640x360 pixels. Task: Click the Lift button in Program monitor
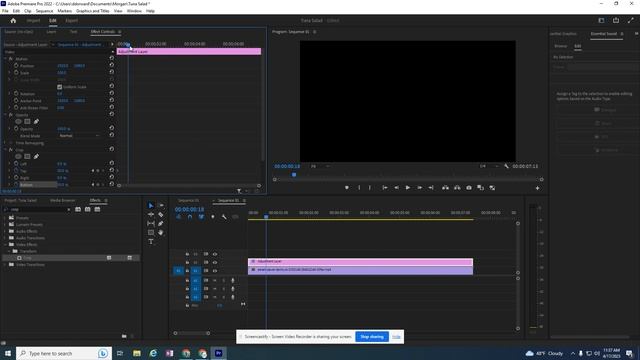(x=445, y=188)
